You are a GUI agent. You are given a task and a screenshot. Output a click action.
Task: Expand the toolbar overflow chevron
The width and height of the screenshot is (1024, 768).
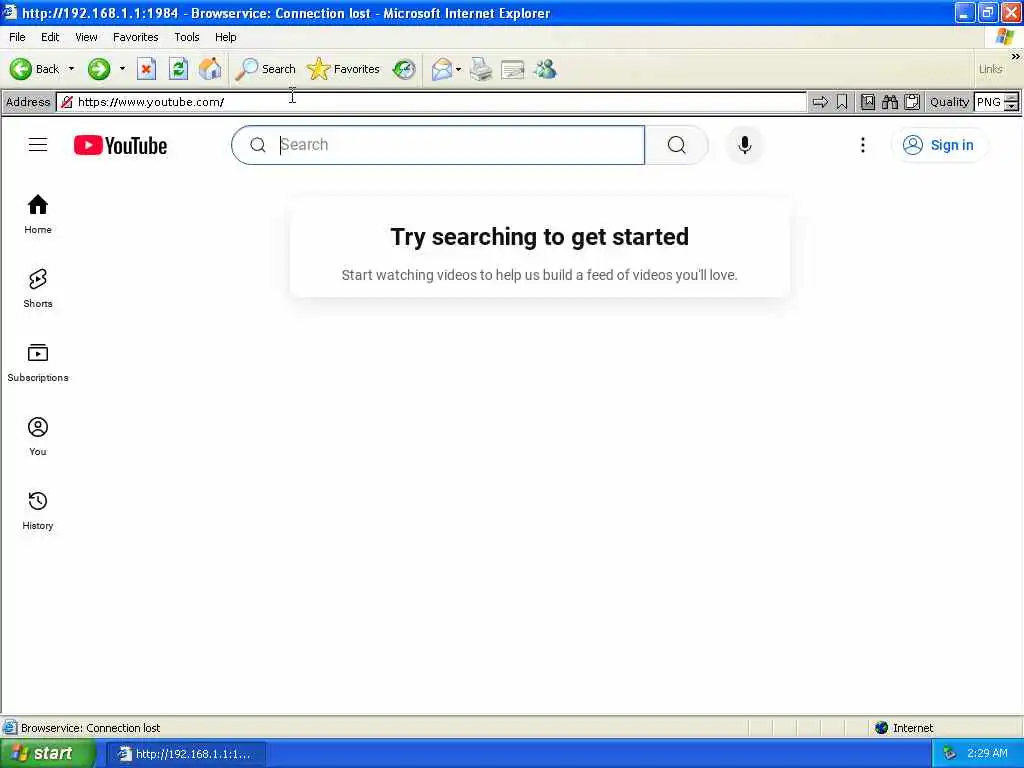coord(1016,57)
